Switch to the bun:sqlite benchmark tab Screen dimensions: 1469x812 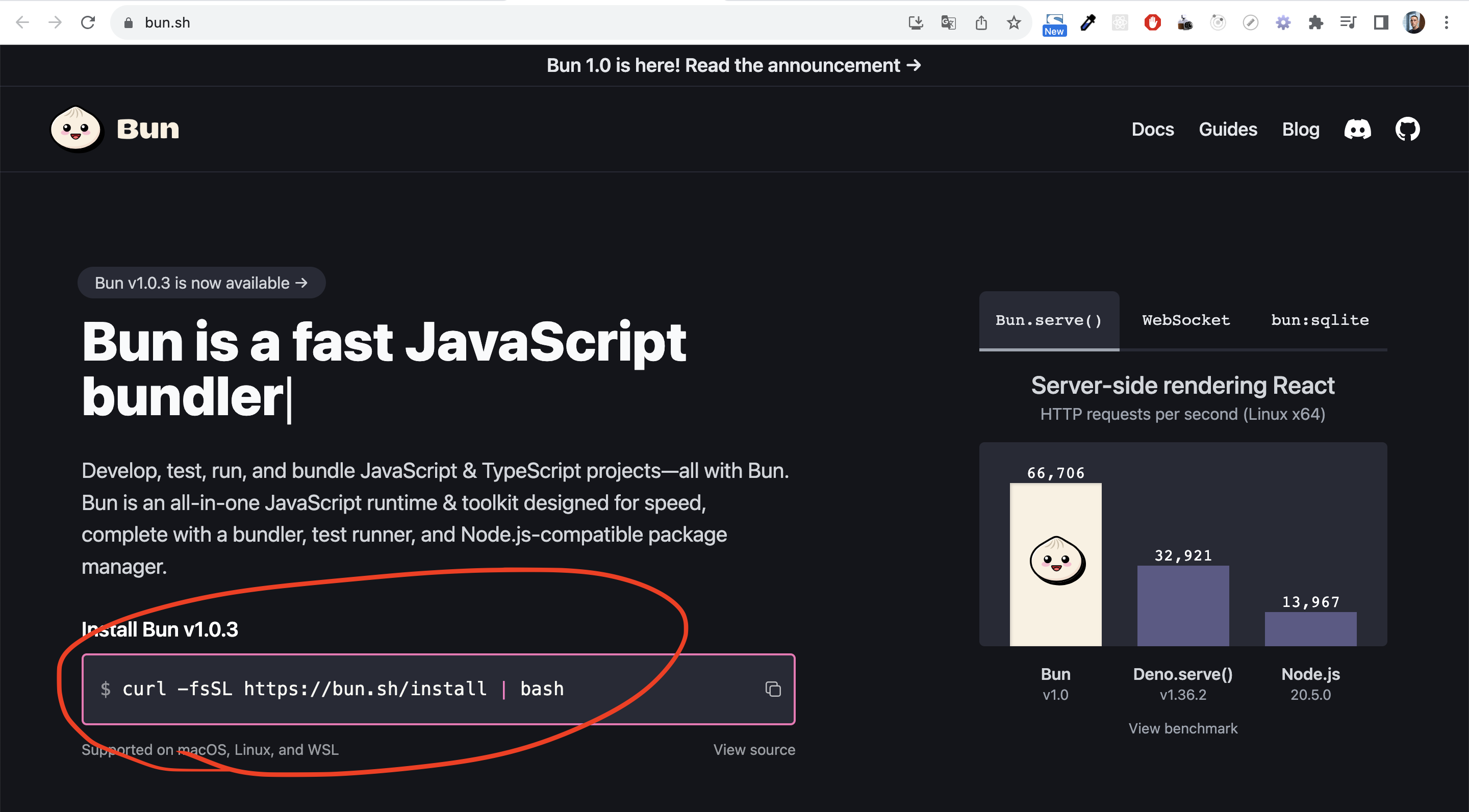1320,320
